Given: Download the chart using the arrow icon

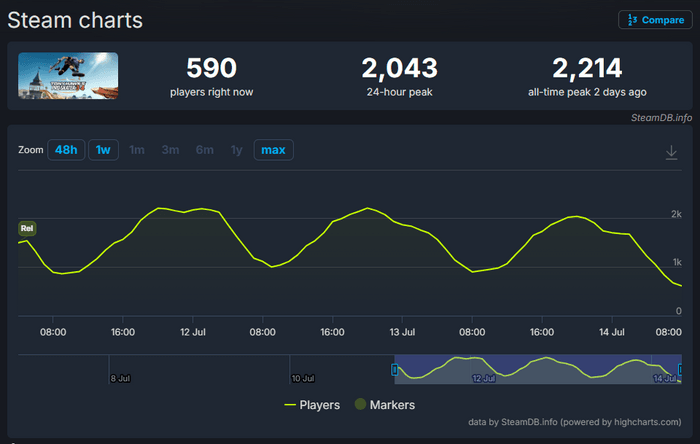Looking at the screenshot, I should coord(671,152).
